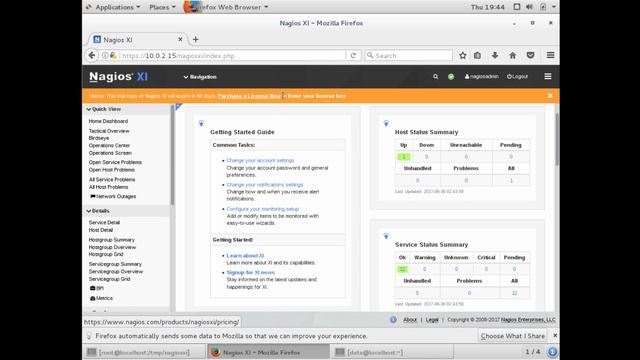This screenshot has width=640, height=360.
Task: Click Choose What I Share button
Action: tap(513, 336)
